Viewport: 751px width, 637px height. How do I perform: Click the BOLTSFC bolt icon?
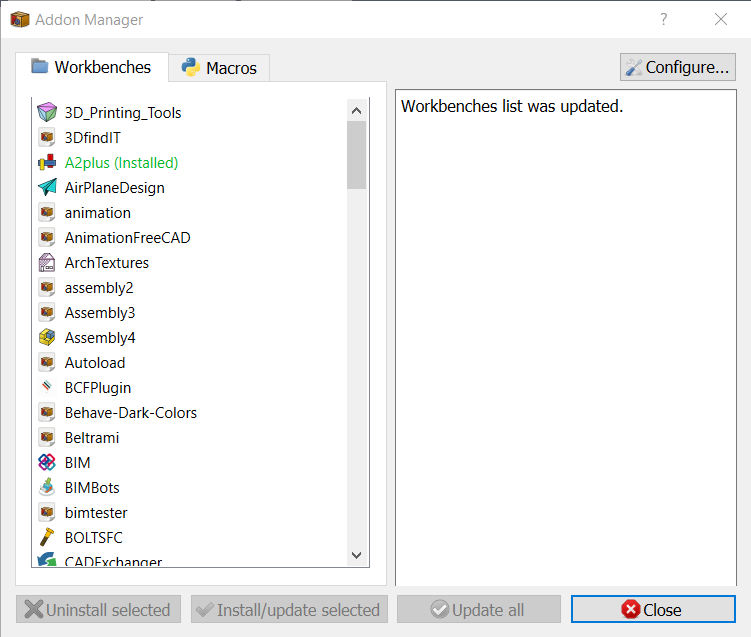pyautogui.click(x=47, y=537)
